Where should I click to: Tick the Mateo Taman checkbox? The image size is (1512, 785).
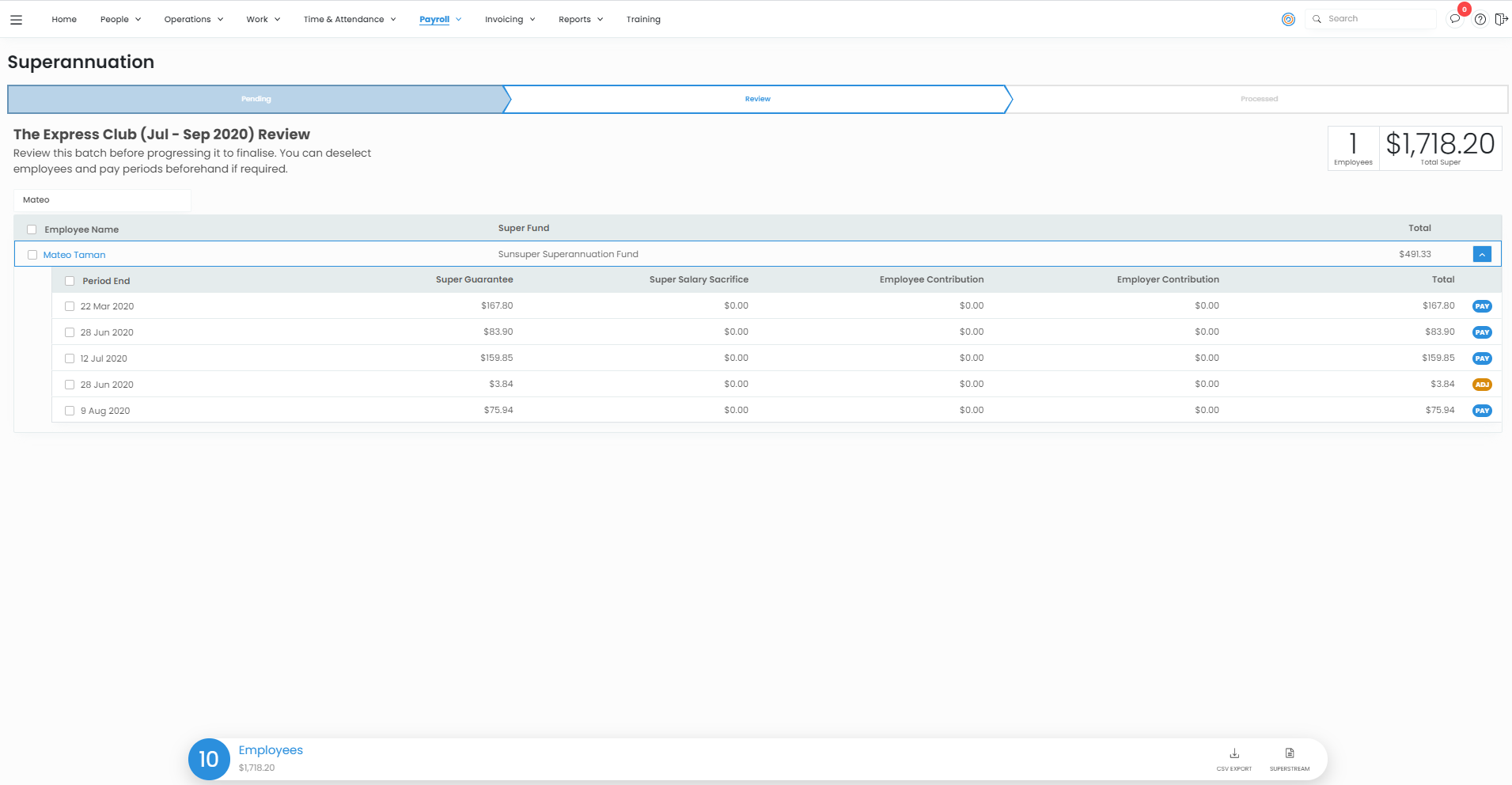pyautogui.click(x=32, y=255)
